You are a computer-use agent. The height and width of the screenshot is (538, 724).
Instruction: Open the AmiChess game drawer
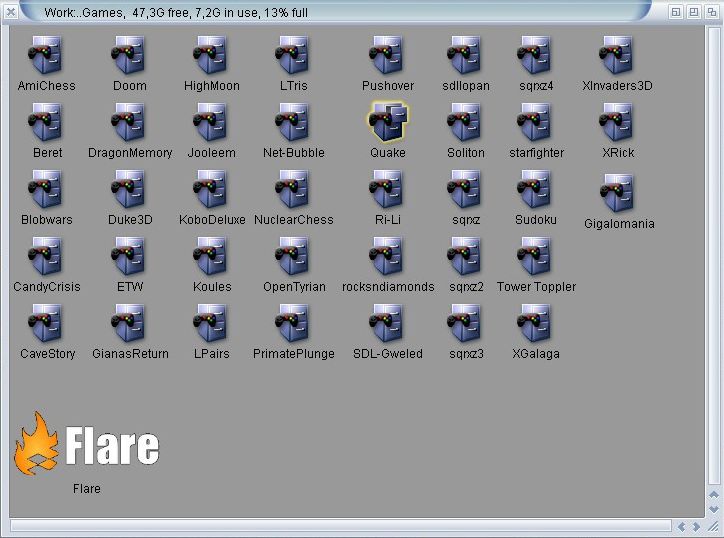(45, 55)
